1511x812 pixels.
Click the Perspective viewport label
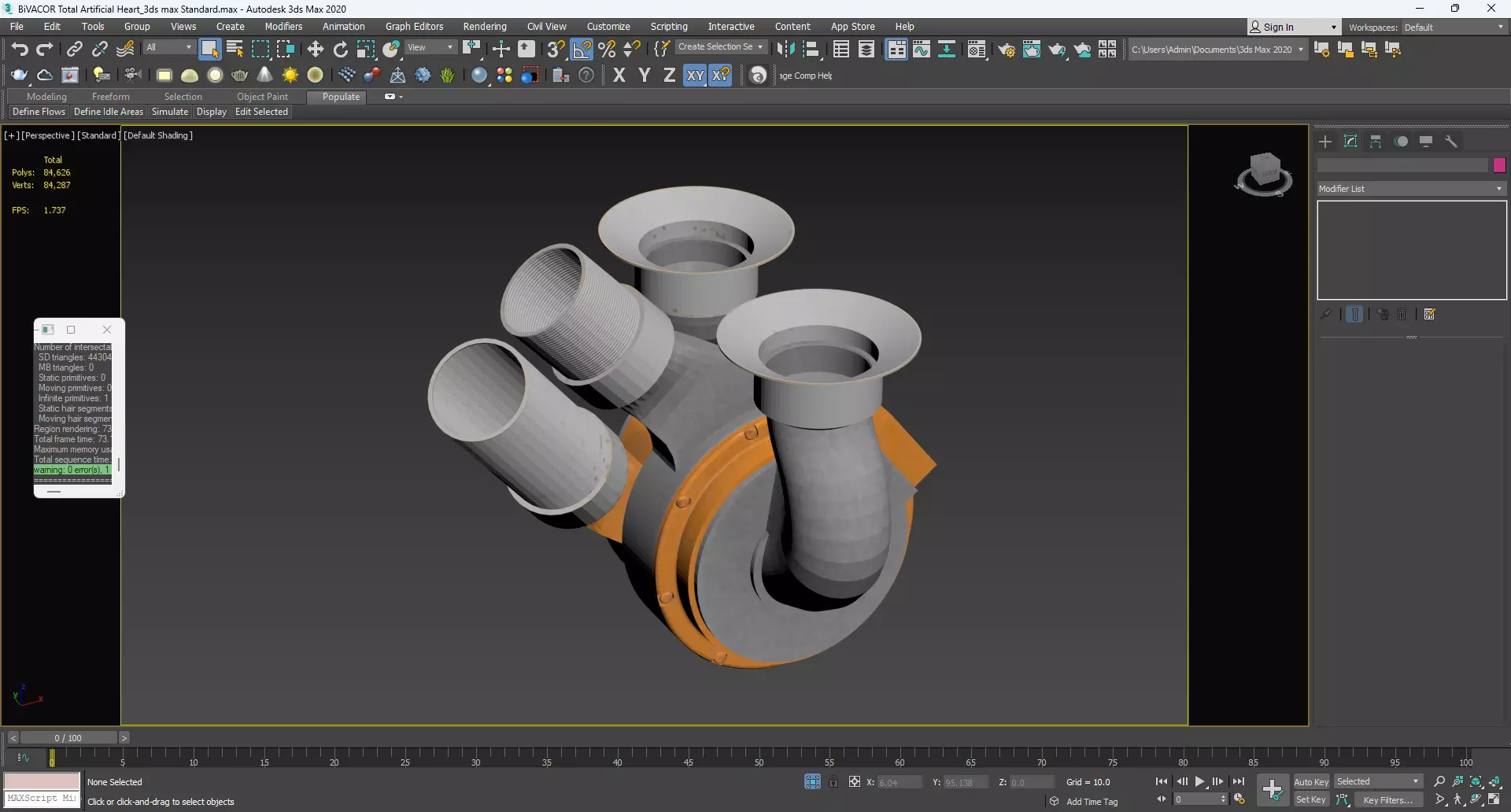pos(48,135)
